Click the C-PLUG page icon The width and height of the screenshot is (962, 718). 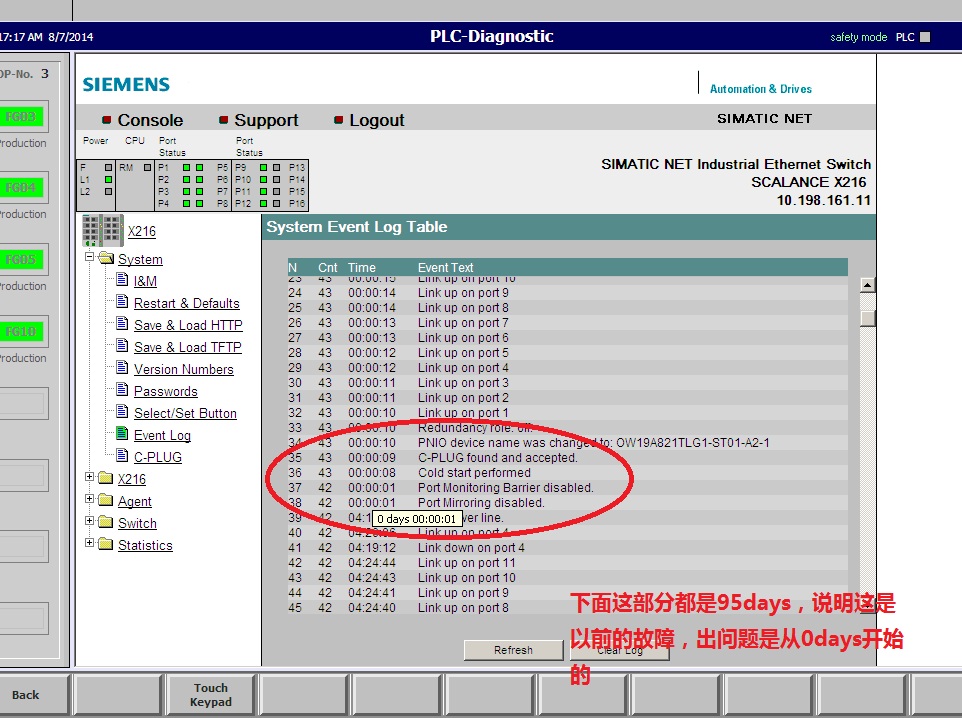point(122,456)
